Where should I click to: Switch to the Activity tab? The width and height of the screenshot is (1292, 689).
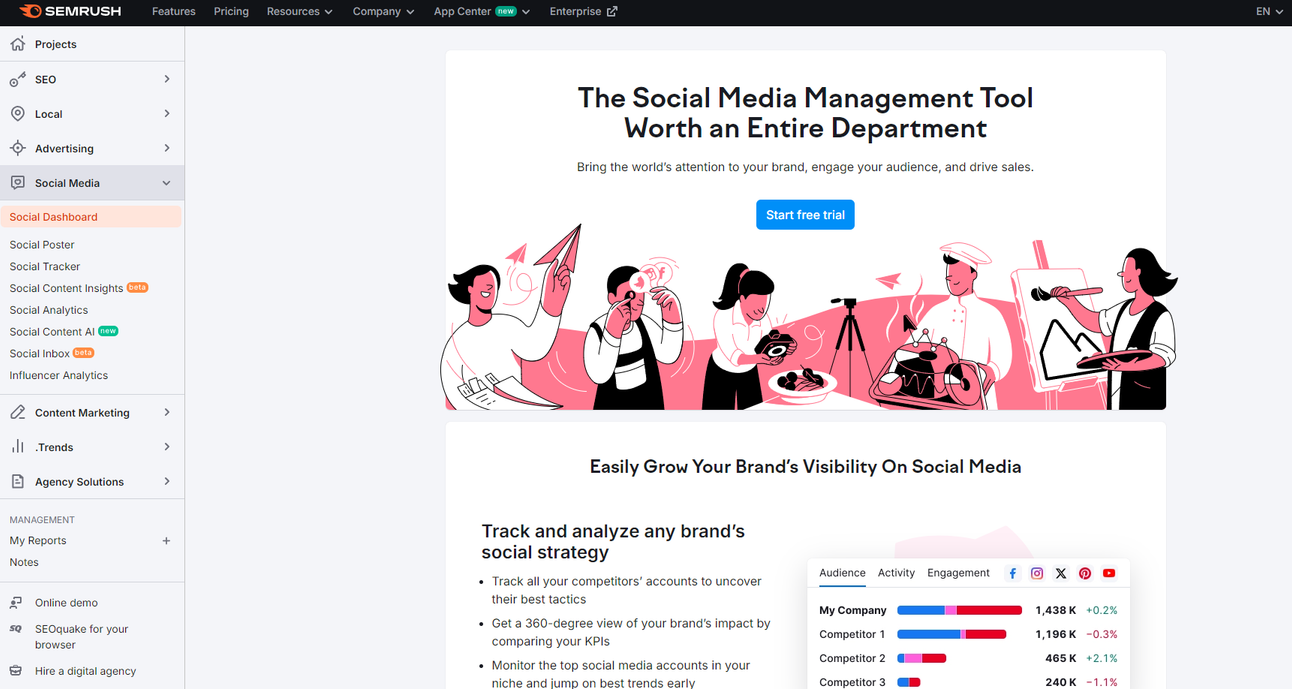coord(896,573)
